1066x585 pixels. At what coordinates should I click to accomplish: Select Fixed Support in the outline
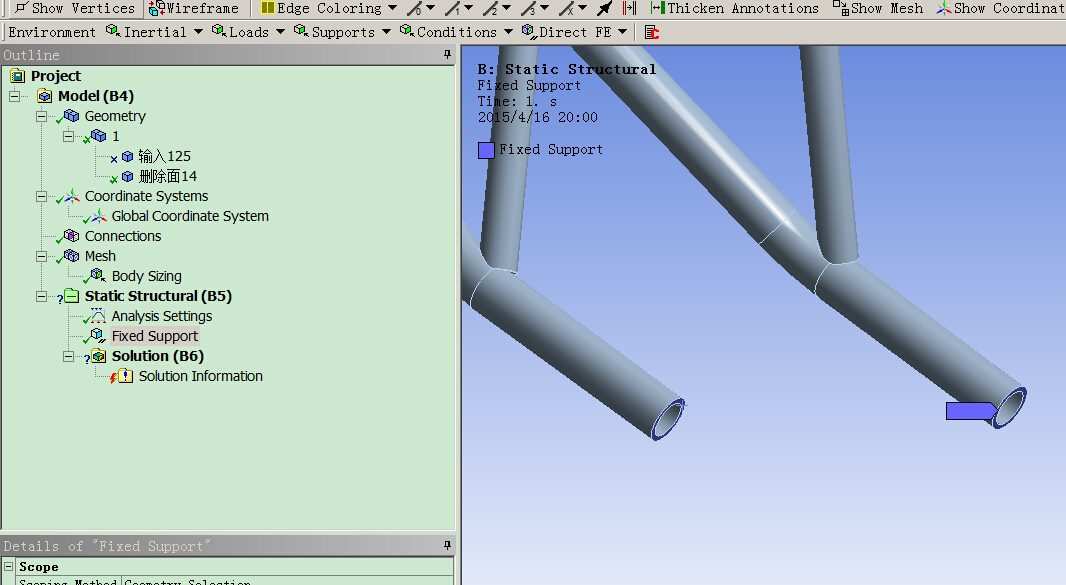154,336
